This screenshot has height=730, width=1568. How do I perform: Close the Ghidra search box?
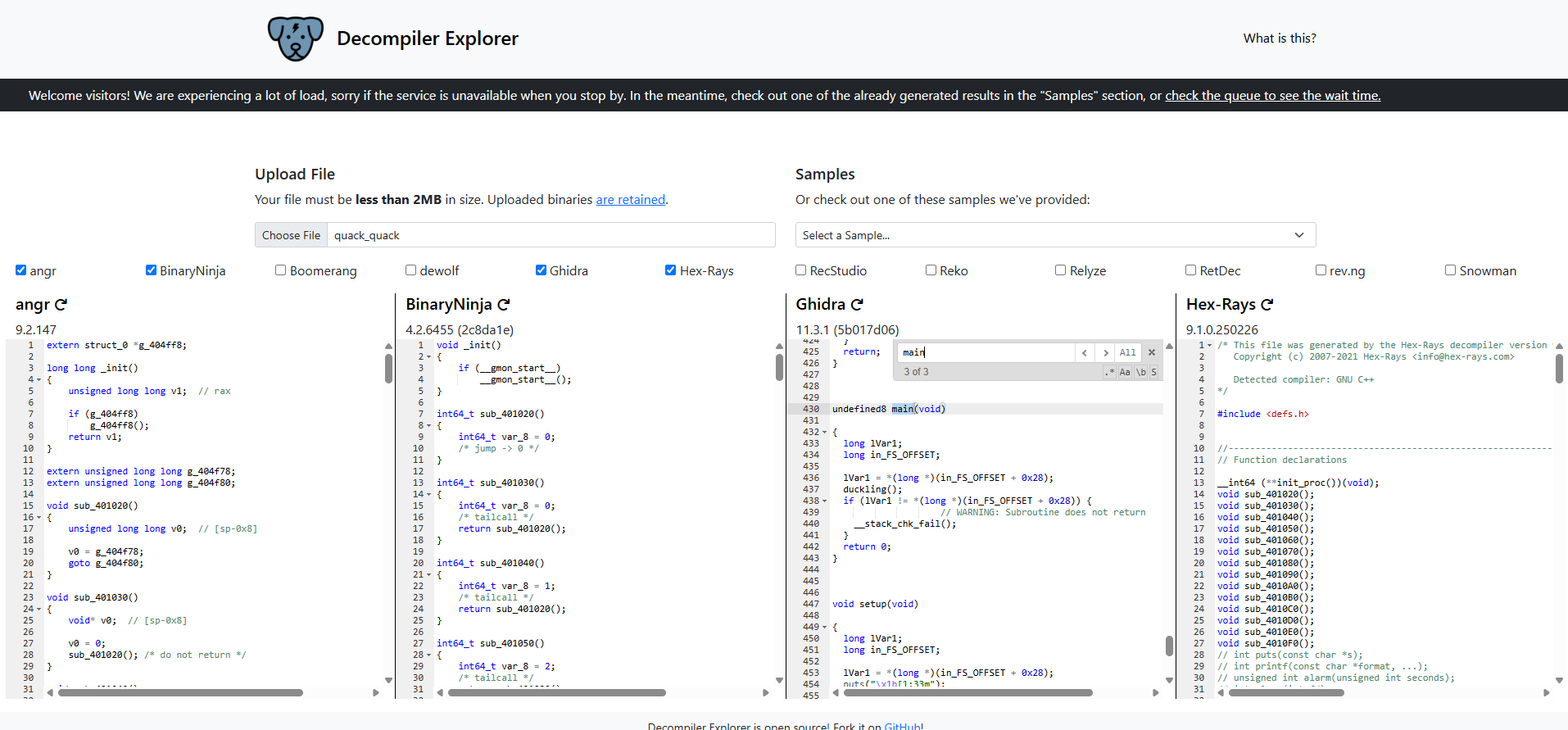[1151, 352]
